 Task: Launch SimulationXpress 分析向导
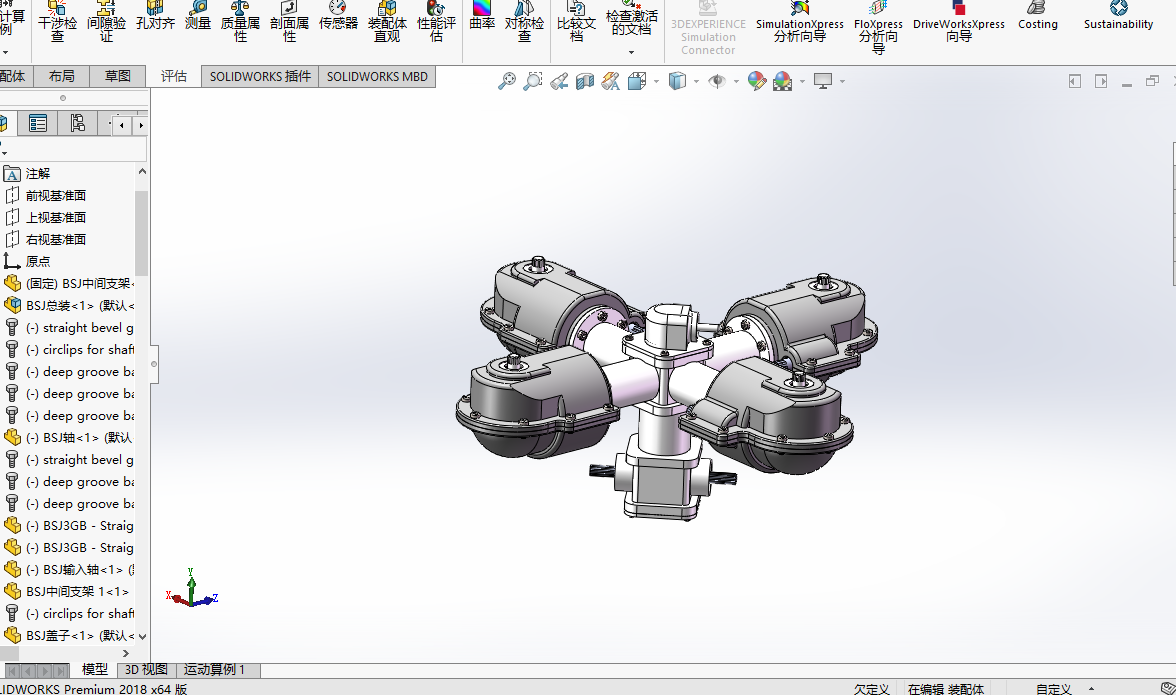click(800, 21)
